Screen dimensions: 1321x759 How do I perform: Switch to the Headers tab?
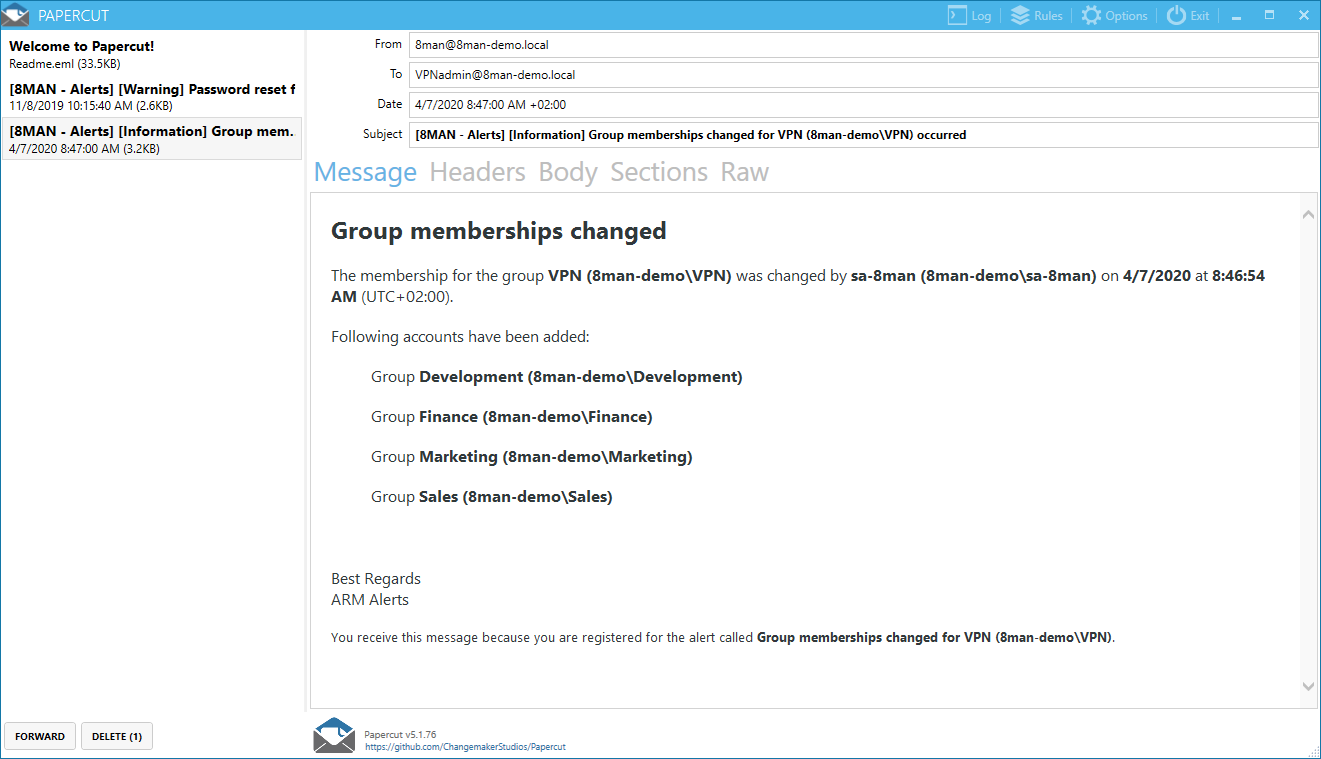coord(477,172)
